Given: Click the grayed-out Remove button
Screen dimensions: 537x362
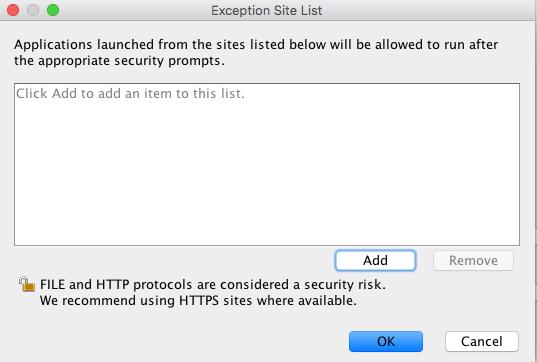Looking at the screenshot, I should tap(473, 261).
